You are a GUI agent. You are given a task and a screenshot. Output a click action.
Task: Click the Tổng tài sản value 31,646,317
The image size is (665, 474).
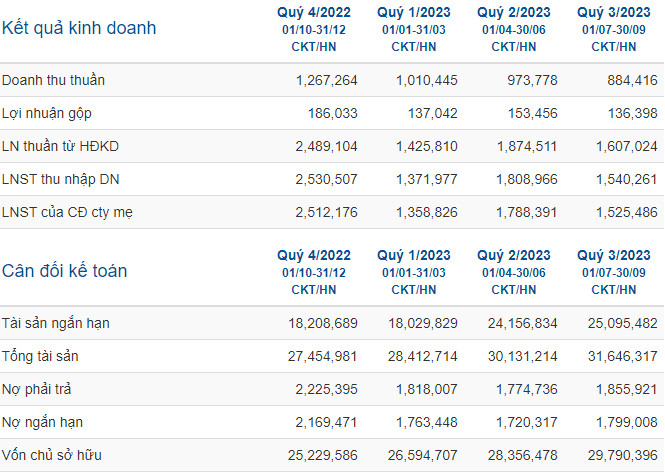[623, 356]
